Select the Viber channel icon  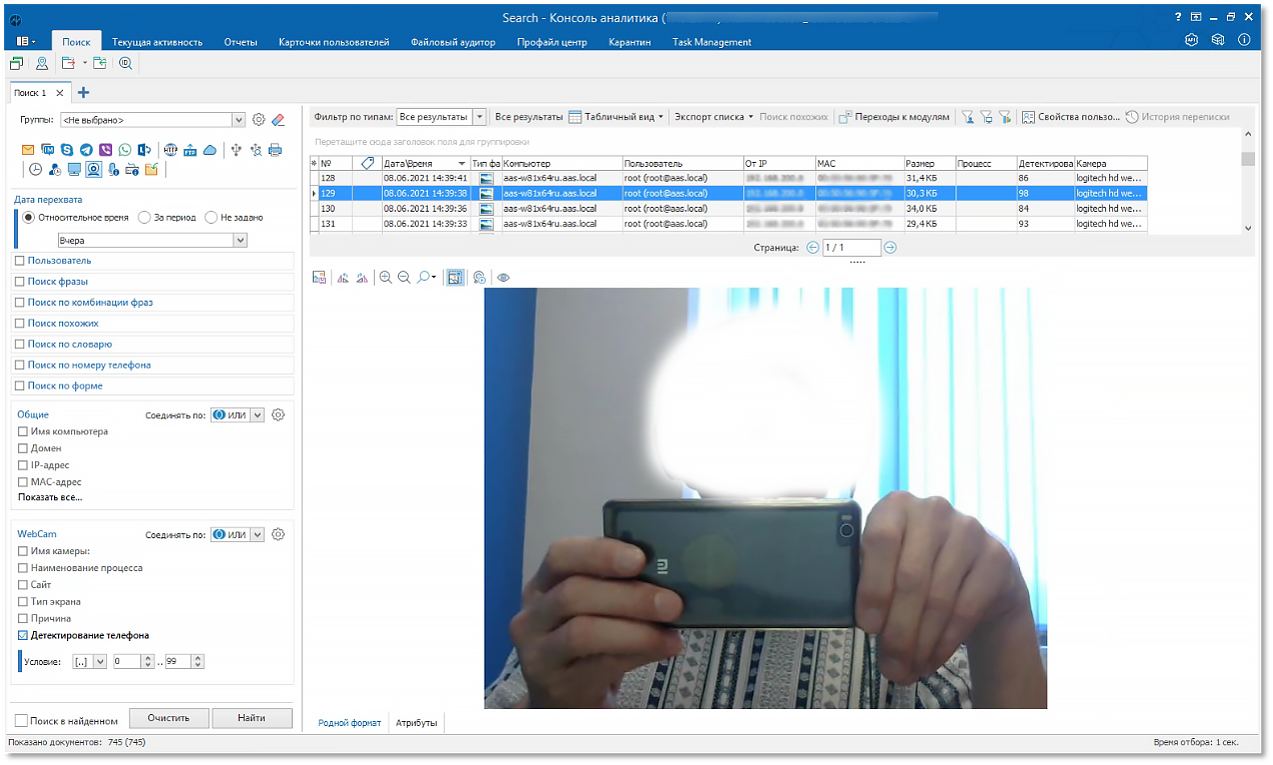click(x=106, y=150)
